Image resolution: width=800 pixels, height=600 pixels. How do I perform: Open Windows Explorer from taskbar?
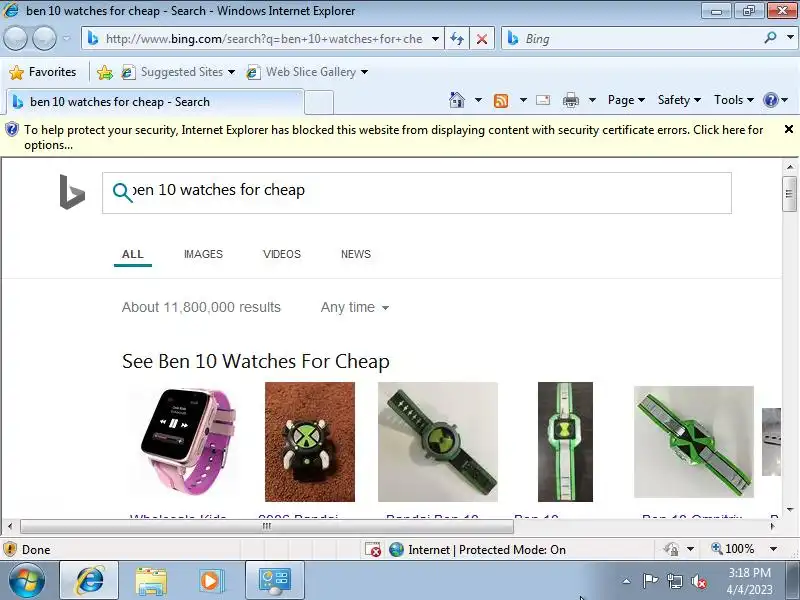151,581
